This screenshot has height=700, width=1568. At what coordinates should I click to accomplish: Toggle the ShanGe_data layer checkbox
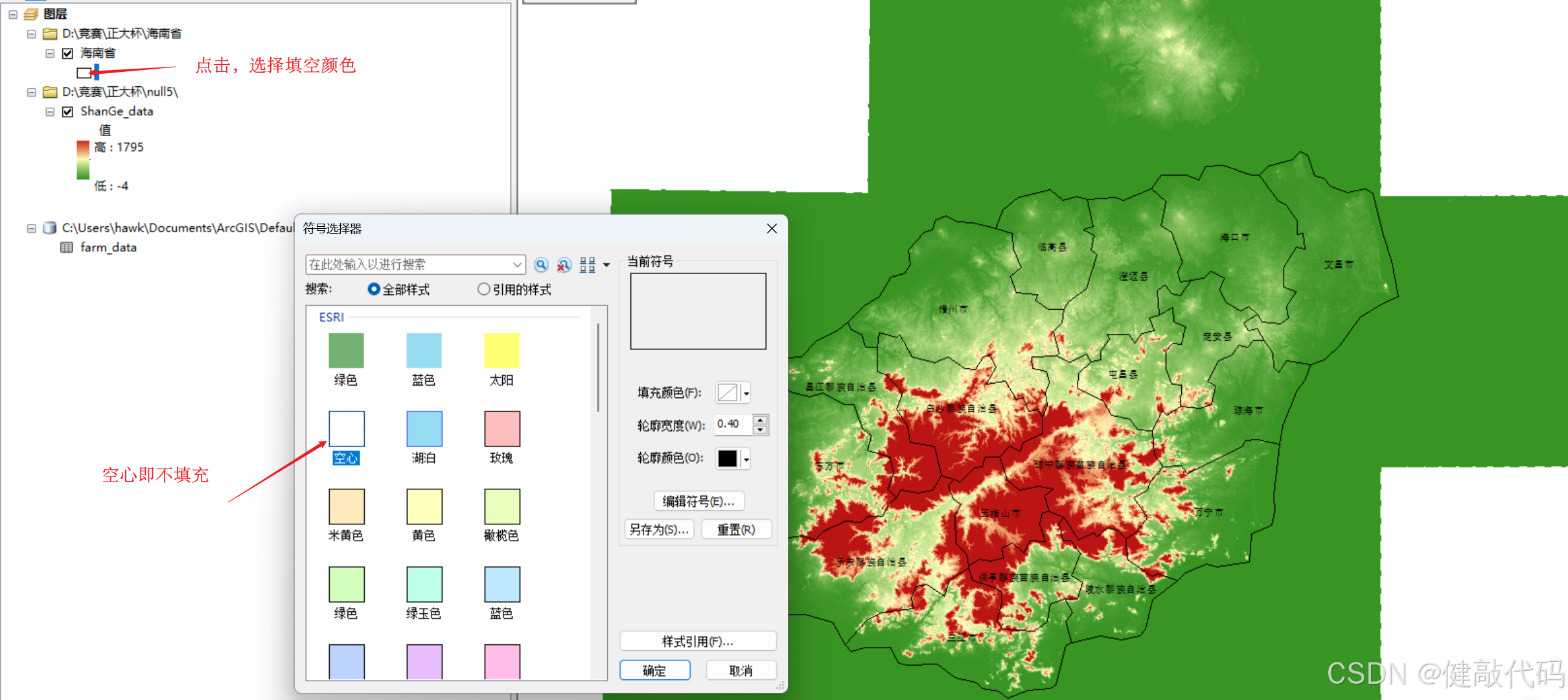[x=67, y=111]
